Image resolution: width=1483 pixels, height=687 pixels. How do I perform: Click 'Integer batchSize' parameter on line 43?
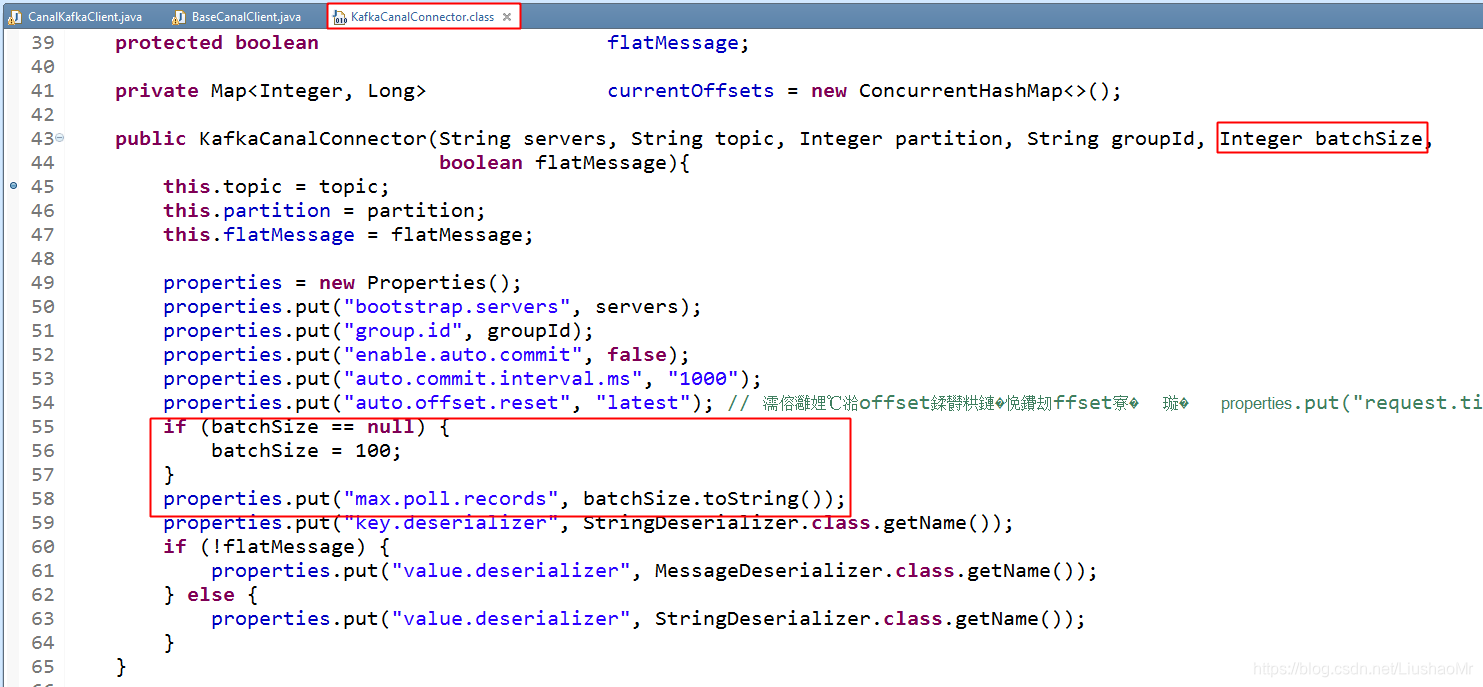(x=1321, y=139)
